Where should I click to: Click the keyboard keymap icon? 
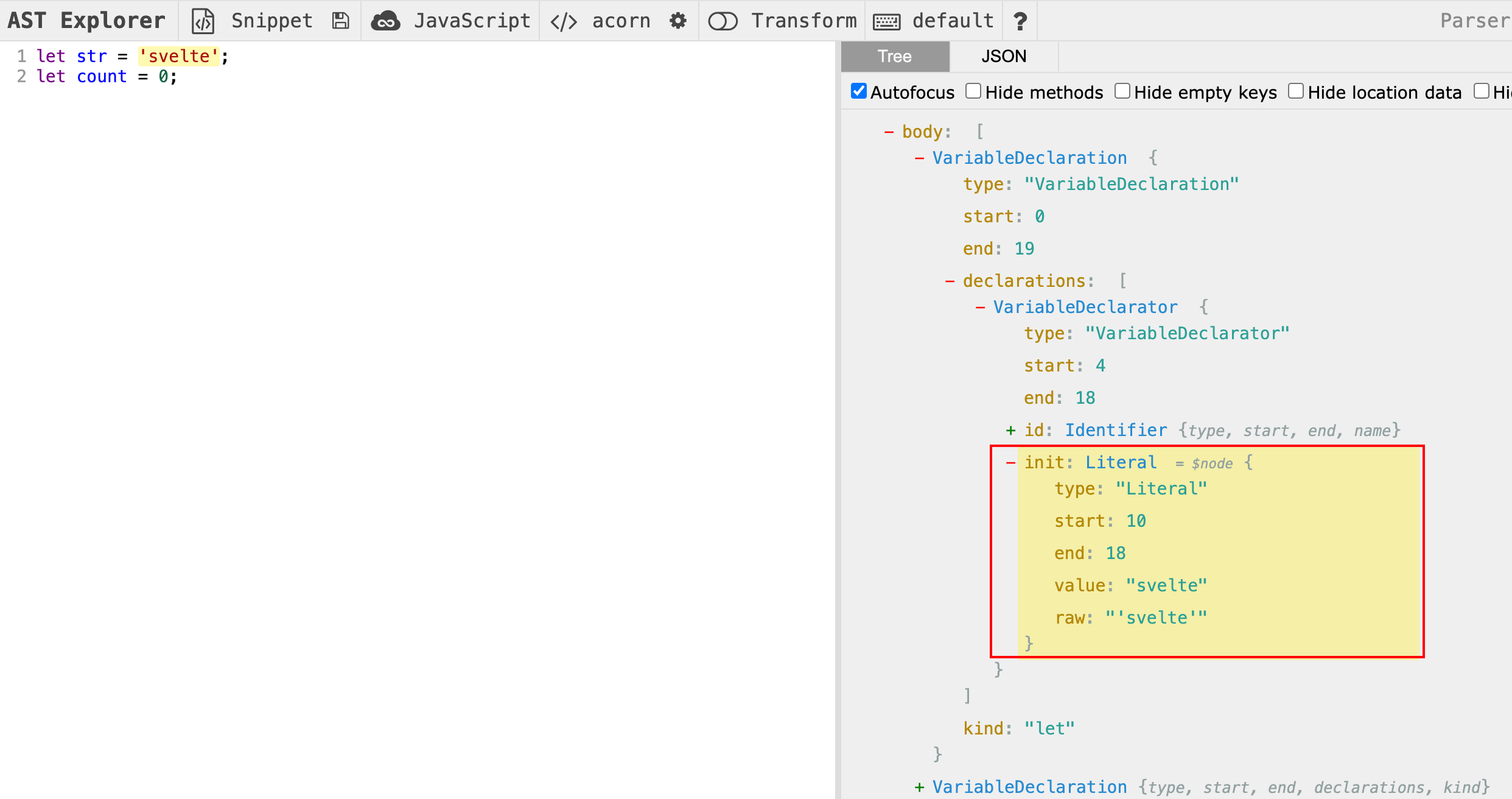point(886,21)
